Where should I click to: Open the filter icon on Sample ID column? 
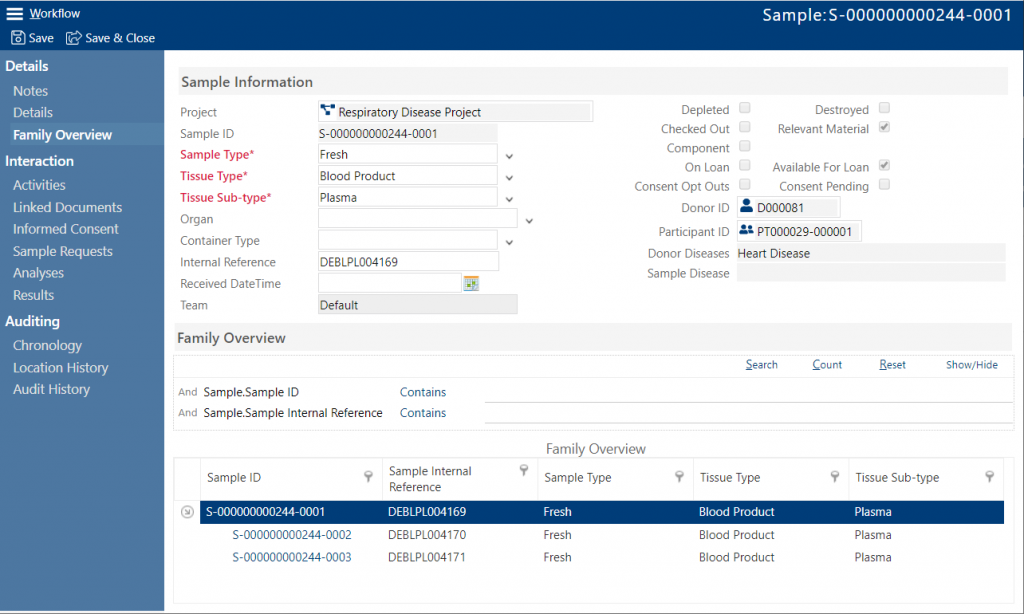368,476
